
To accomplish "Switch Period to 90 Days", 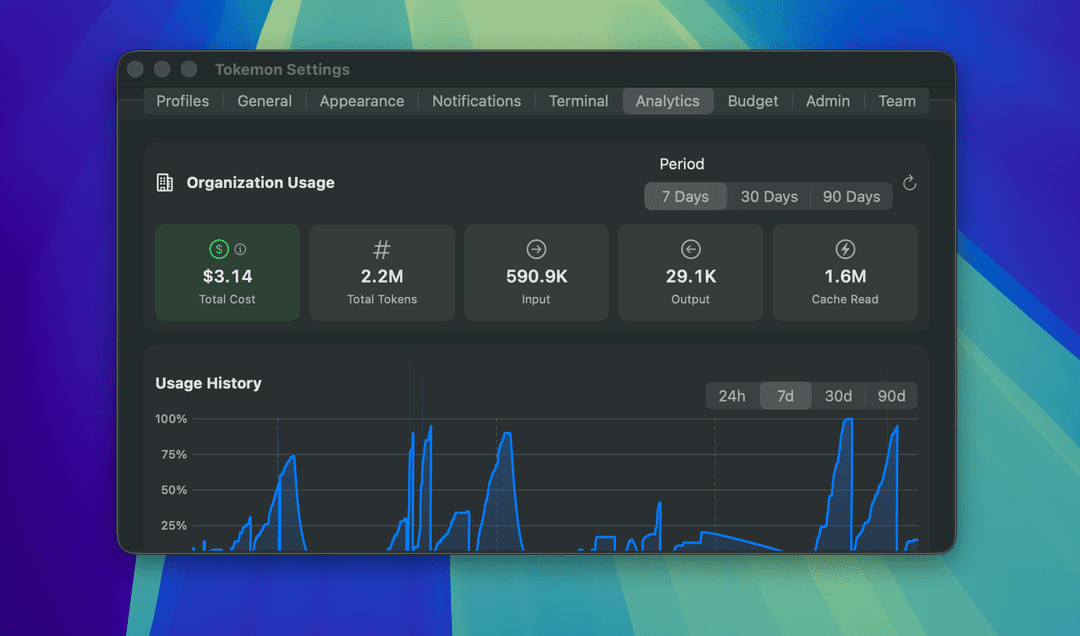I will pyautogui.click(x=850, y=196).
